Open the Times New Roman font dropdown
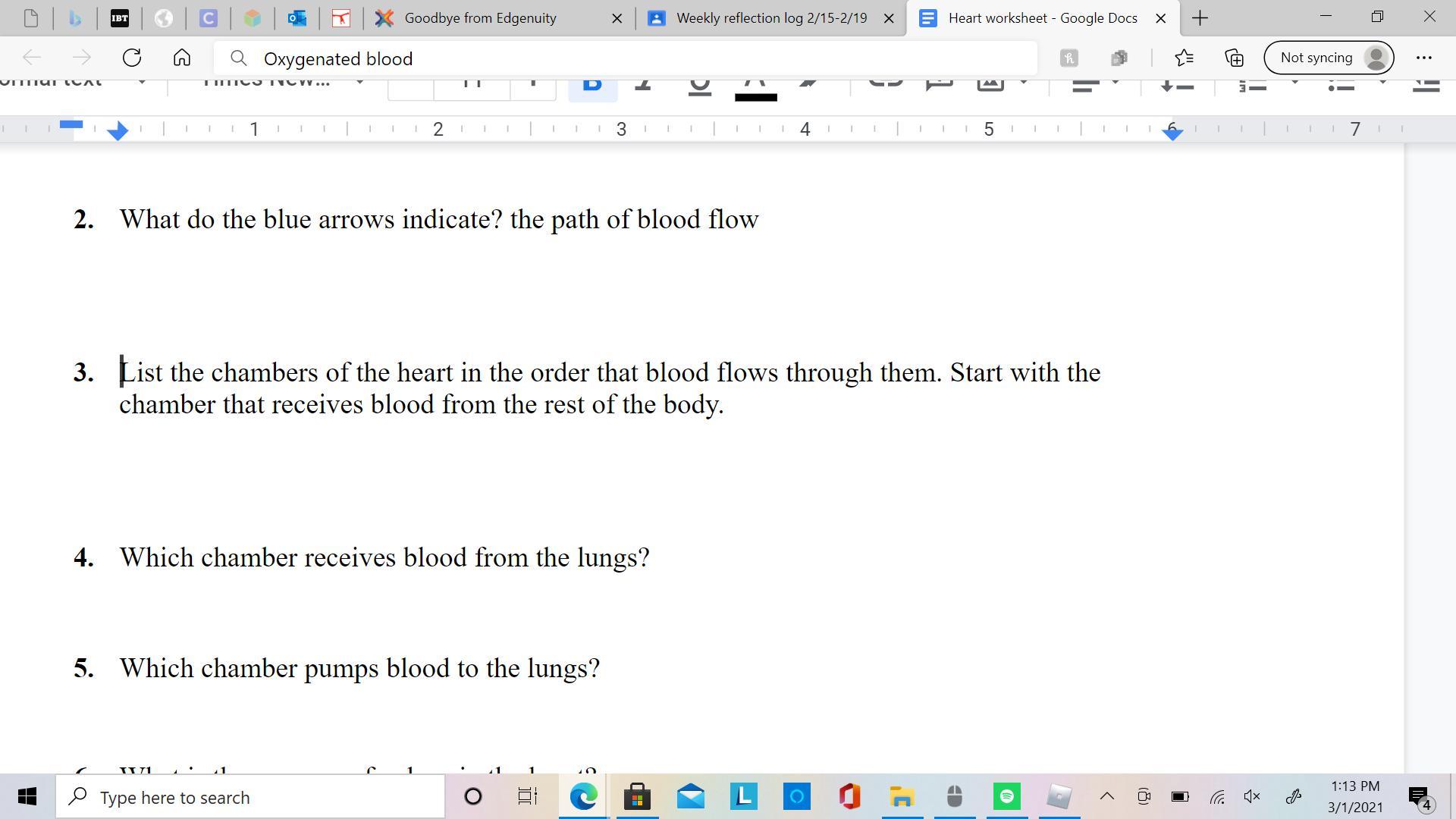The image size is (1456, 819). [281, 82]
